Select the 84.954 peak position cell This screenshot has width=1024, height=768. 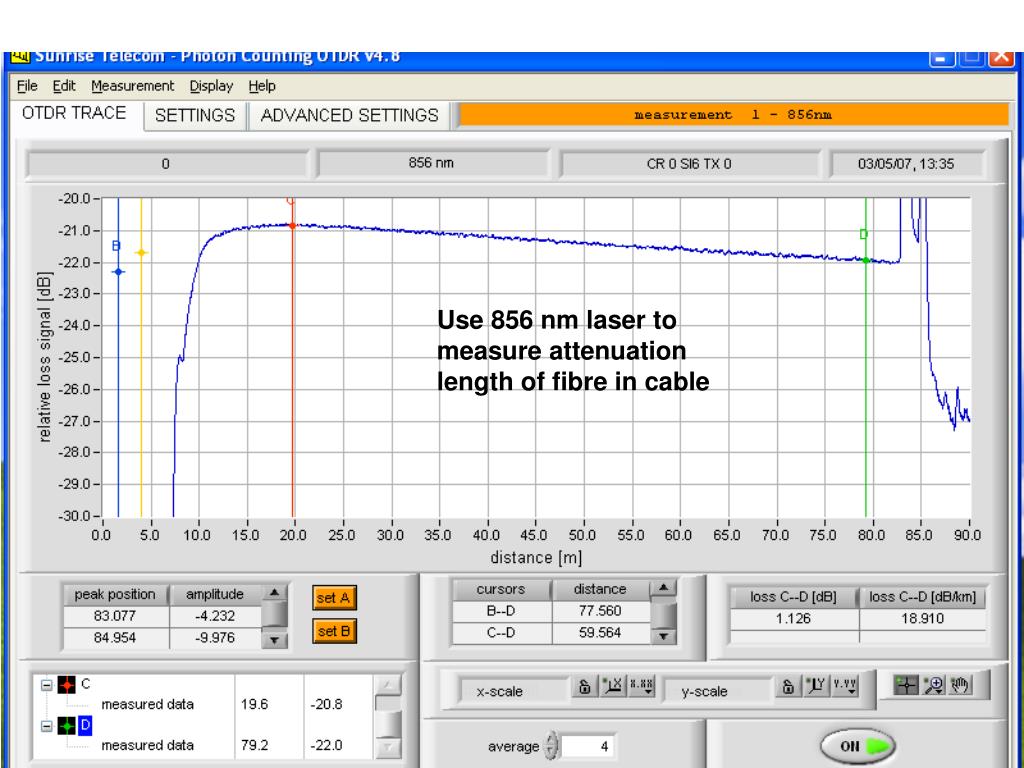115,637
